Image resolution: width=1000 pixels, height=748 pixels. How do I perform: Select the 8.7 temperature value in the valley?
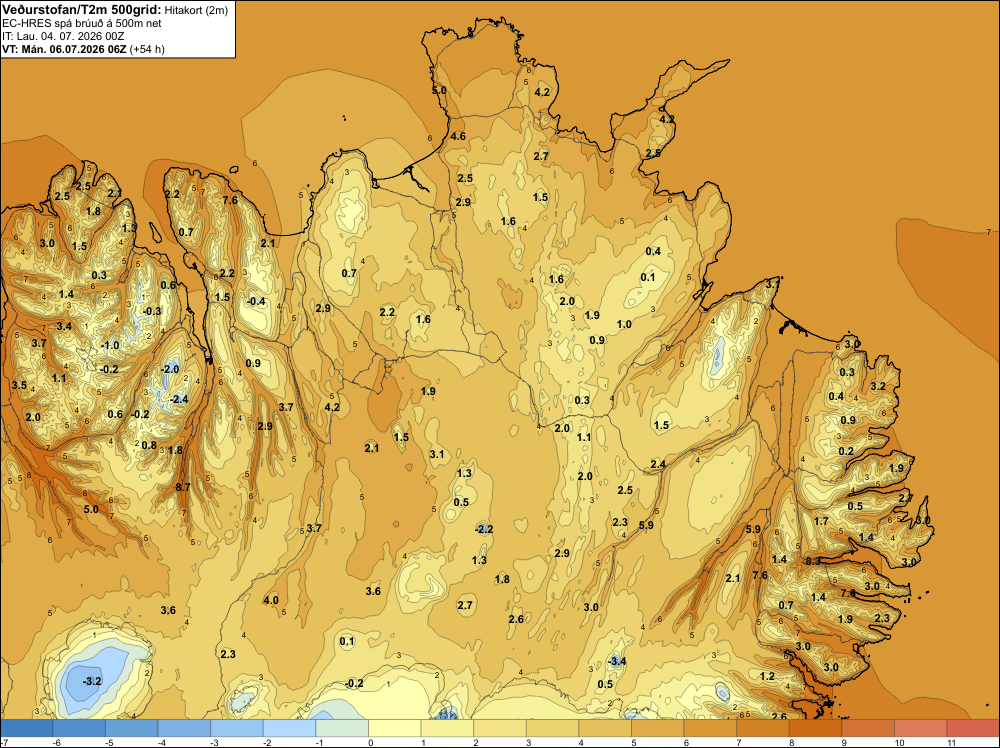183,487
